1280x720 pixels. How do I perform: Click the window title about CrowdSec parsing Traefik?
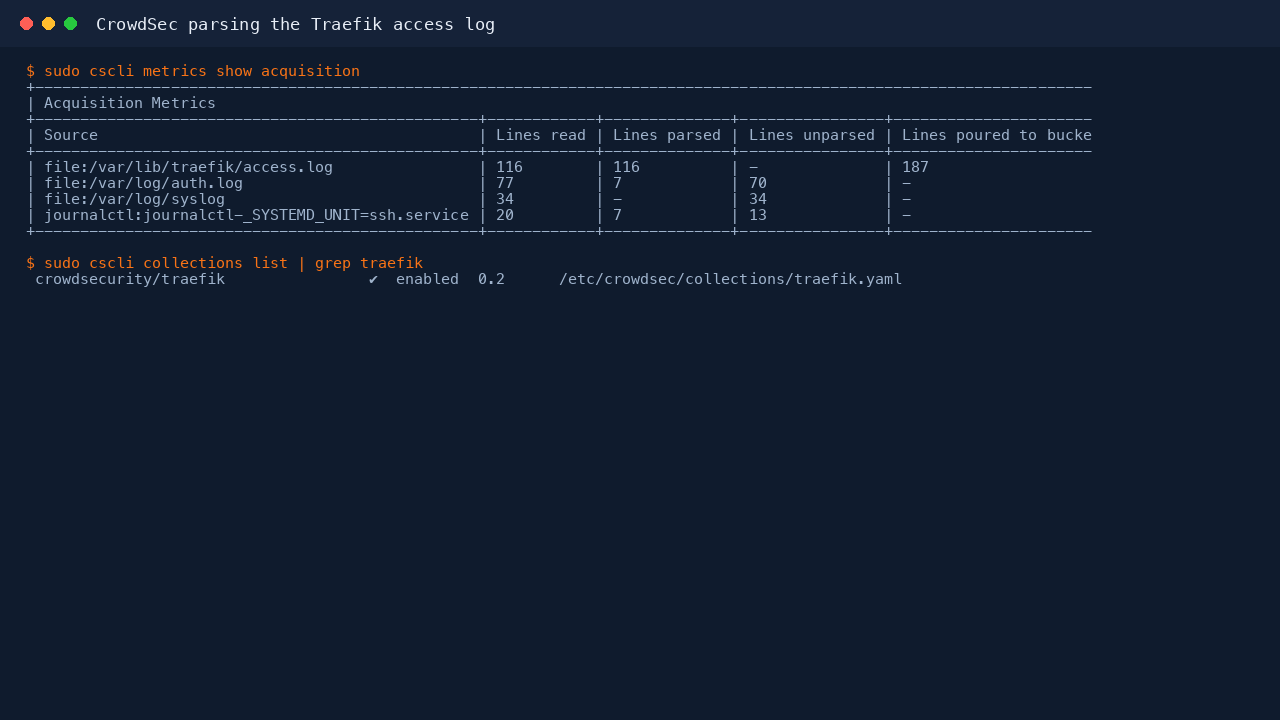pos(295,24)
